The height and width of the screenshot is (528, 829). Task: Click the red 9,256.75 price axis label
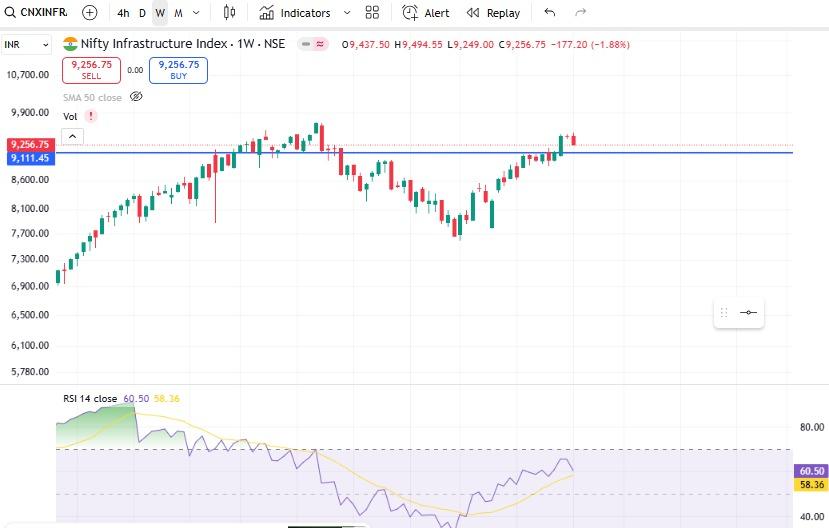(x=30, y=144)
